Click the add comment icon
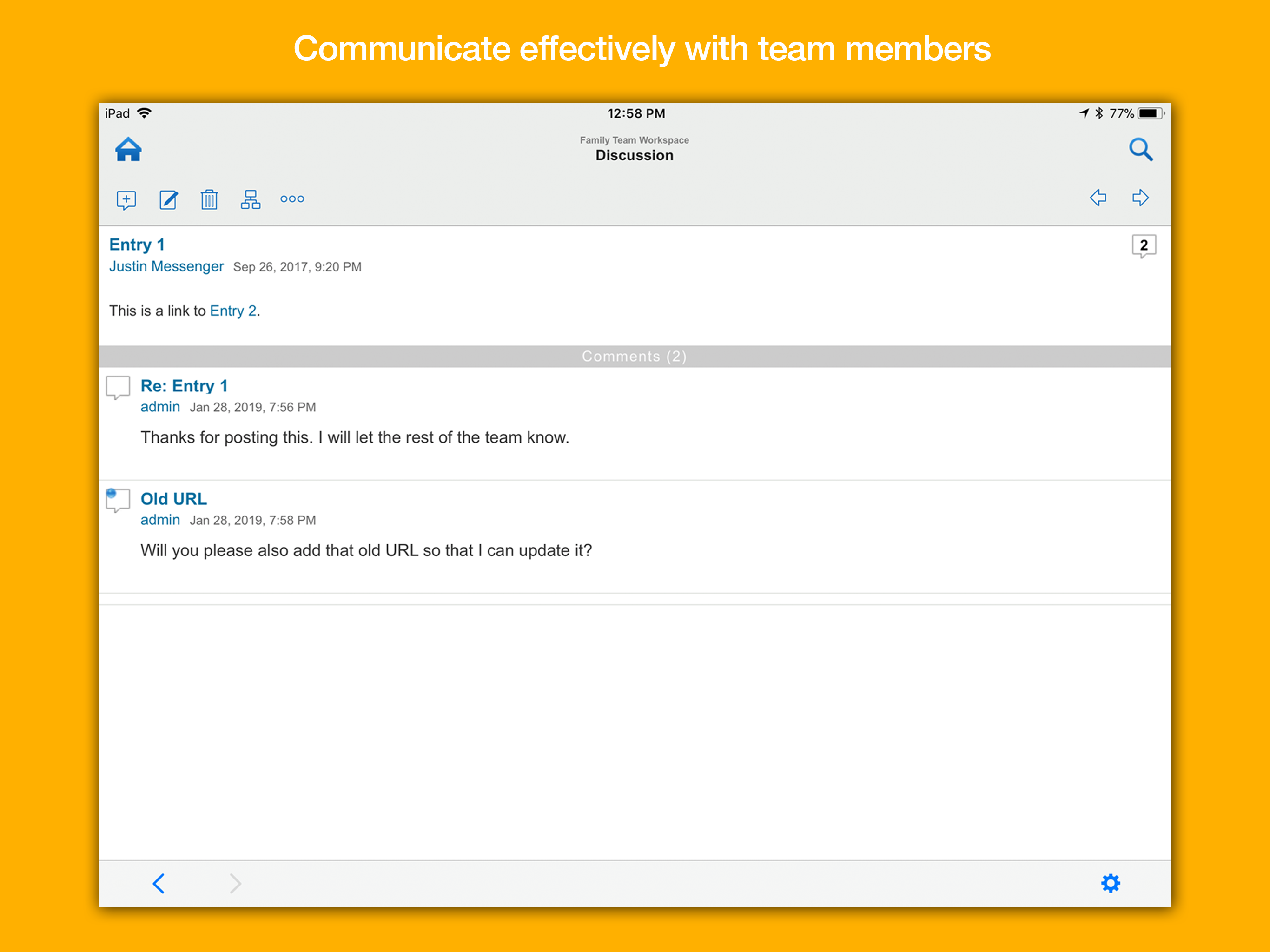This screenshot has width=1270, height=952. (126, 200)
